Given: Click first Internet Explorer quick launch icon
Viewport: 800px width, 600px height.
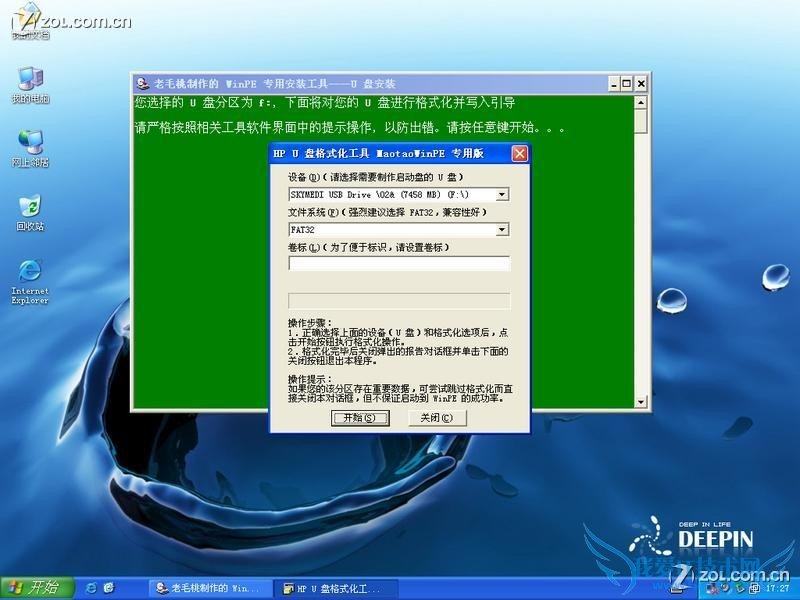Looking at the screenshot, I should point(92,587).
